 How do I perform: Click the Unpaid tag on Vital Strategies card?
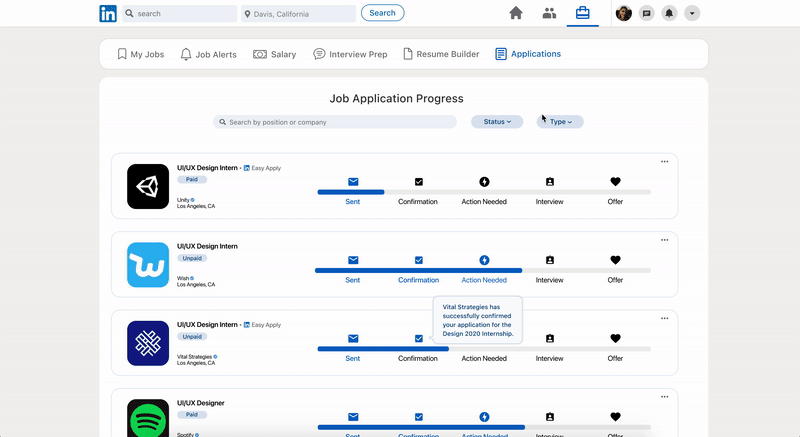192,337
